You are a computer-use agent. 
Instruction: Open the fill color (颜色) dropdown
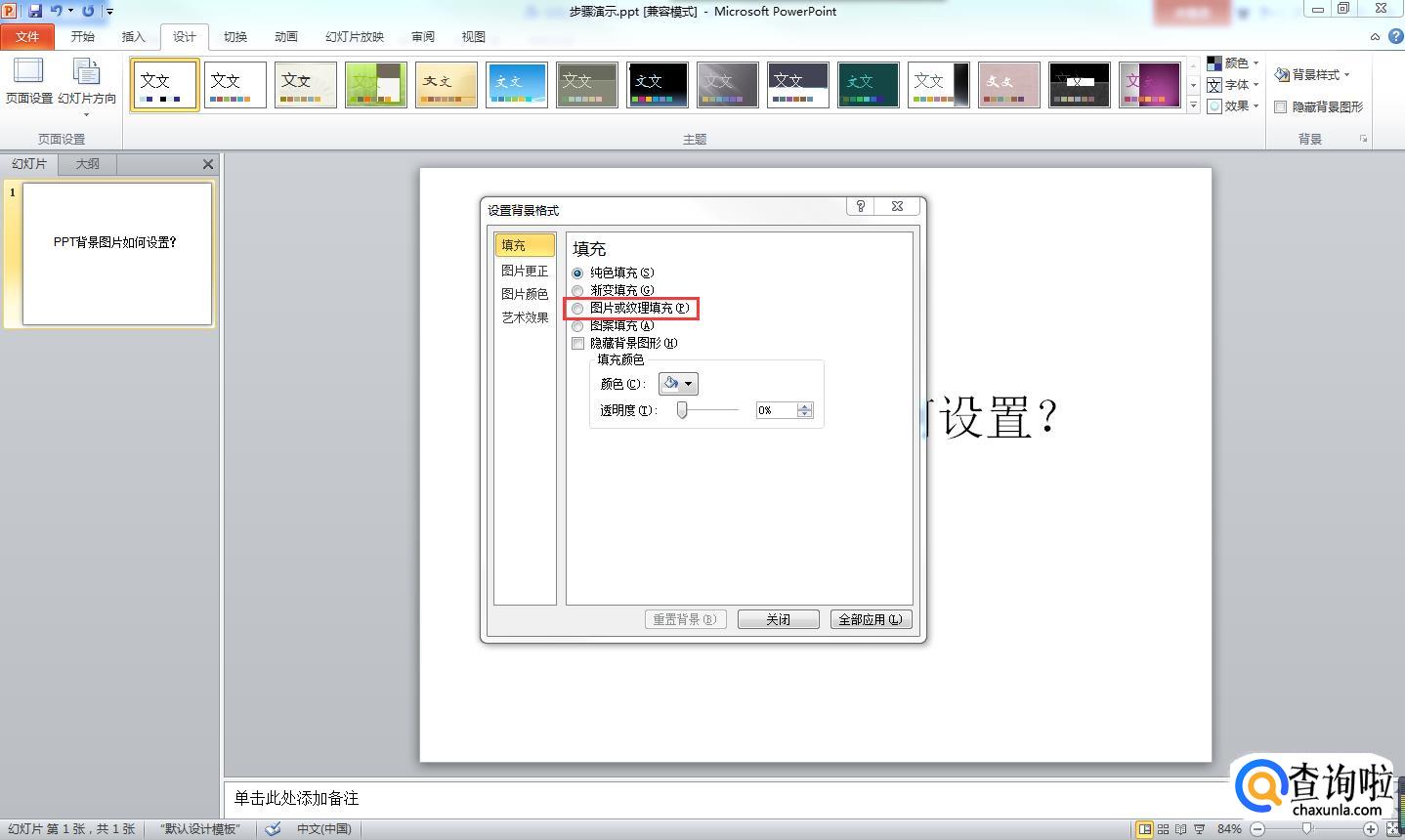(678, 384)
